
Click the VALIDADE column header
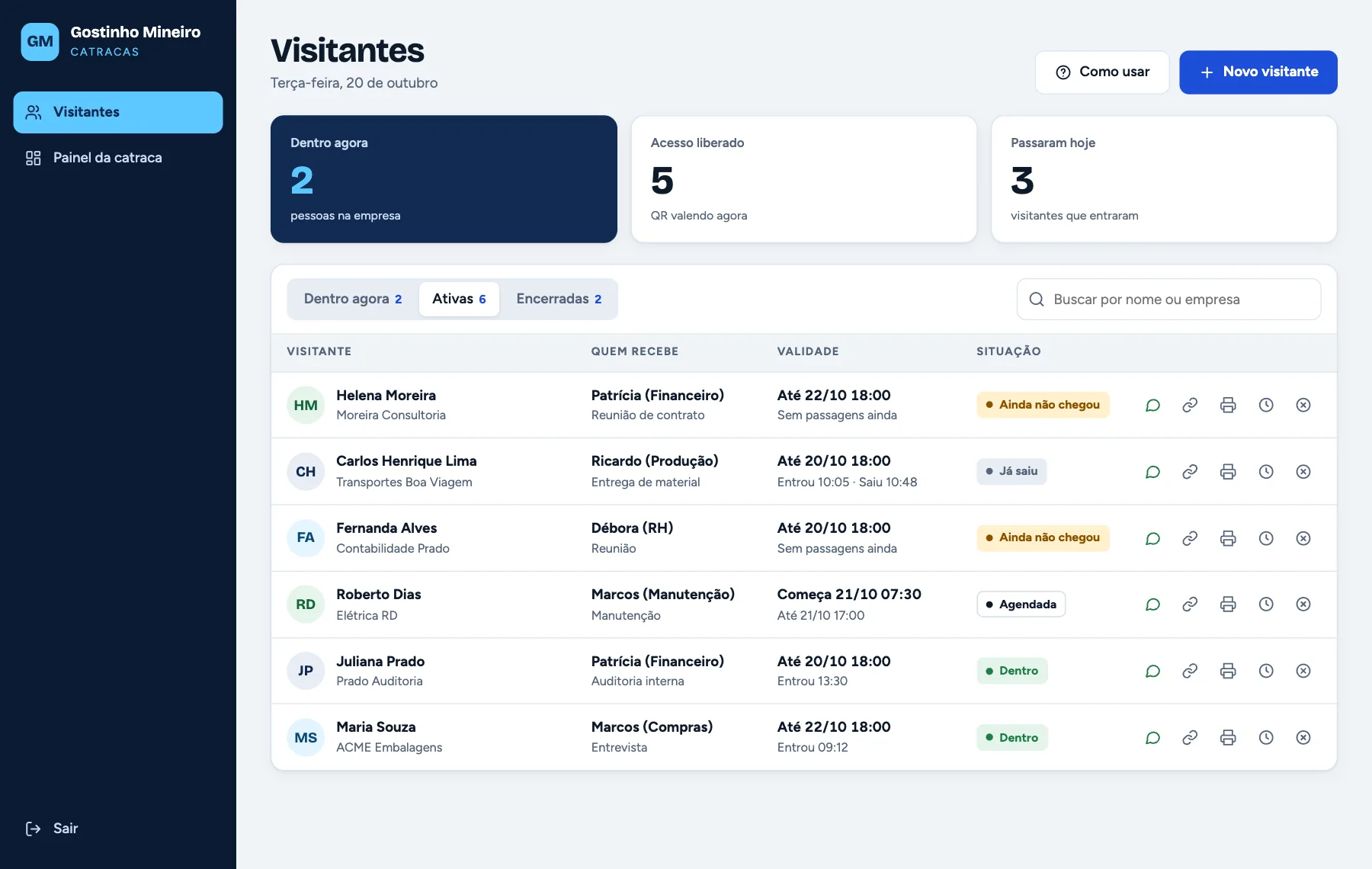[808, 351]
